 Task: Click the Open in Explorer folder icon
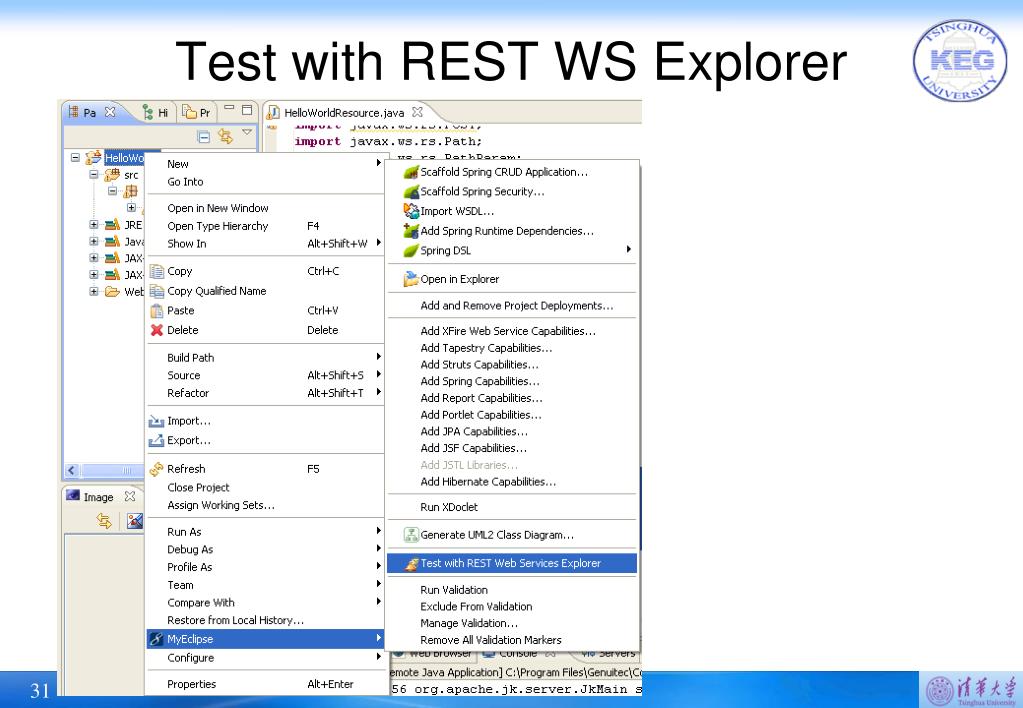pyautogui.click(x=410, y=279)
